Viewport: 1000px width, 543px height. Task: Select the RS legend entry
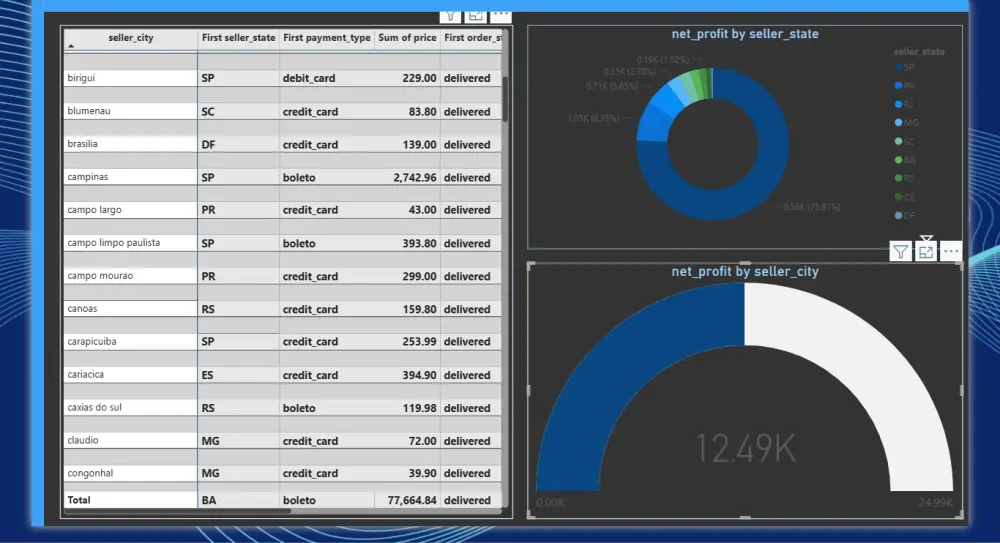tap(904, 178)
